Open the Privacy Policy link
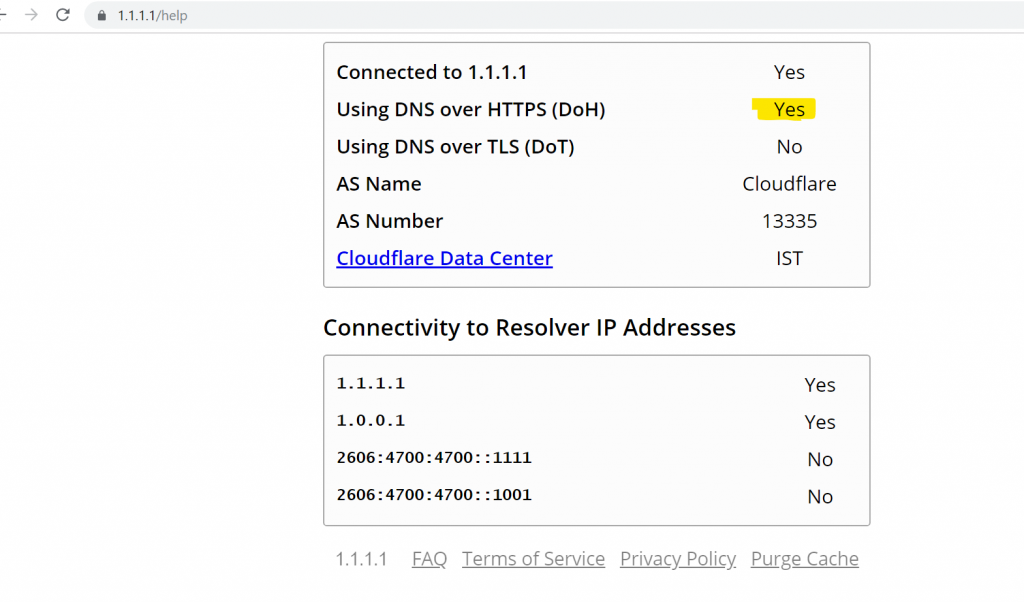 click(x=677, y=559)
